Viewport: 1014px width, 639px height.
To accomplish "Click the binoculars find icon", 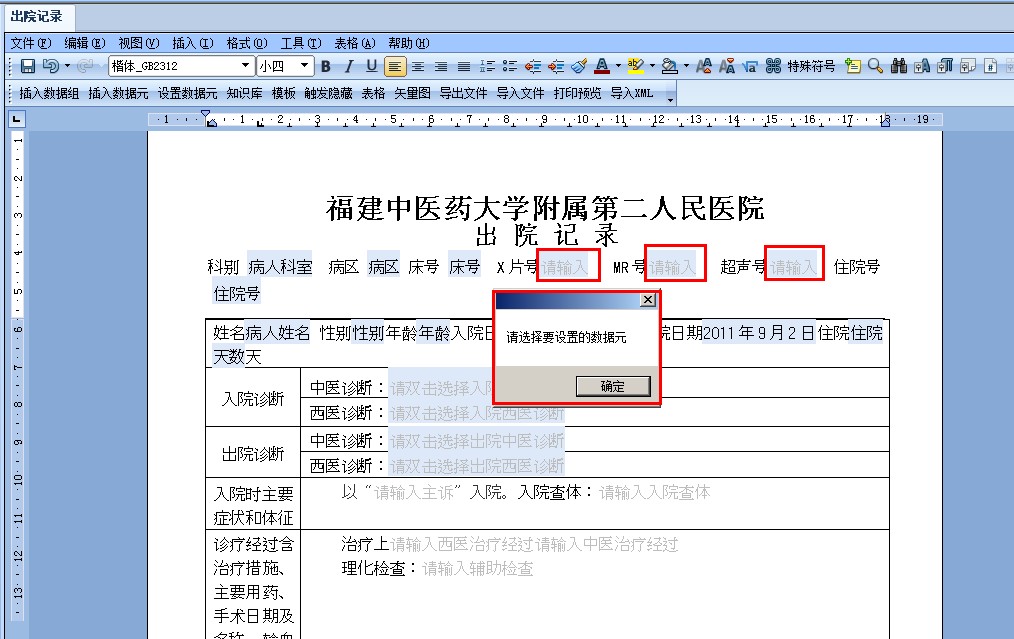I will pos(899,66).
